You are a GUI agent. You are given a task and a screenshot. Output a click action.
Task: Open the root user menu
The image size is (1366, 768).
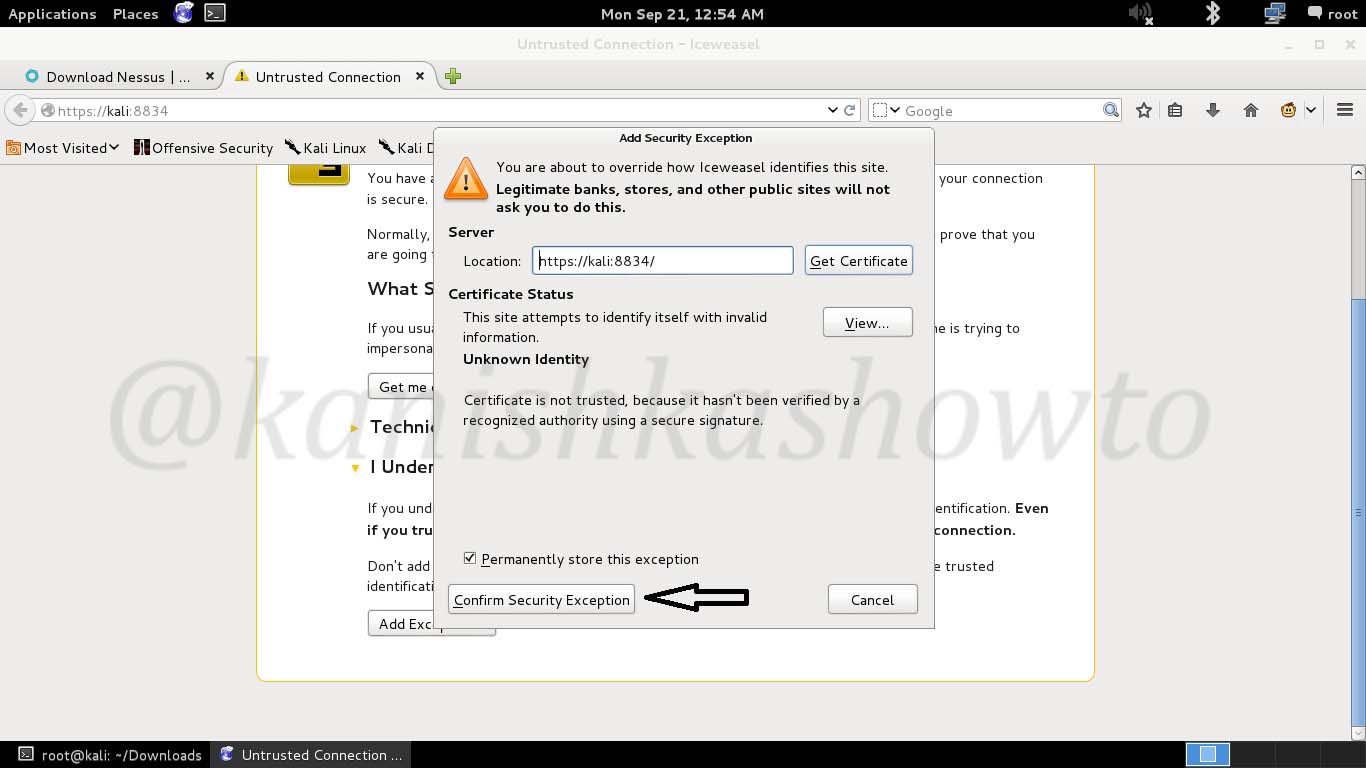[1332, 14]
